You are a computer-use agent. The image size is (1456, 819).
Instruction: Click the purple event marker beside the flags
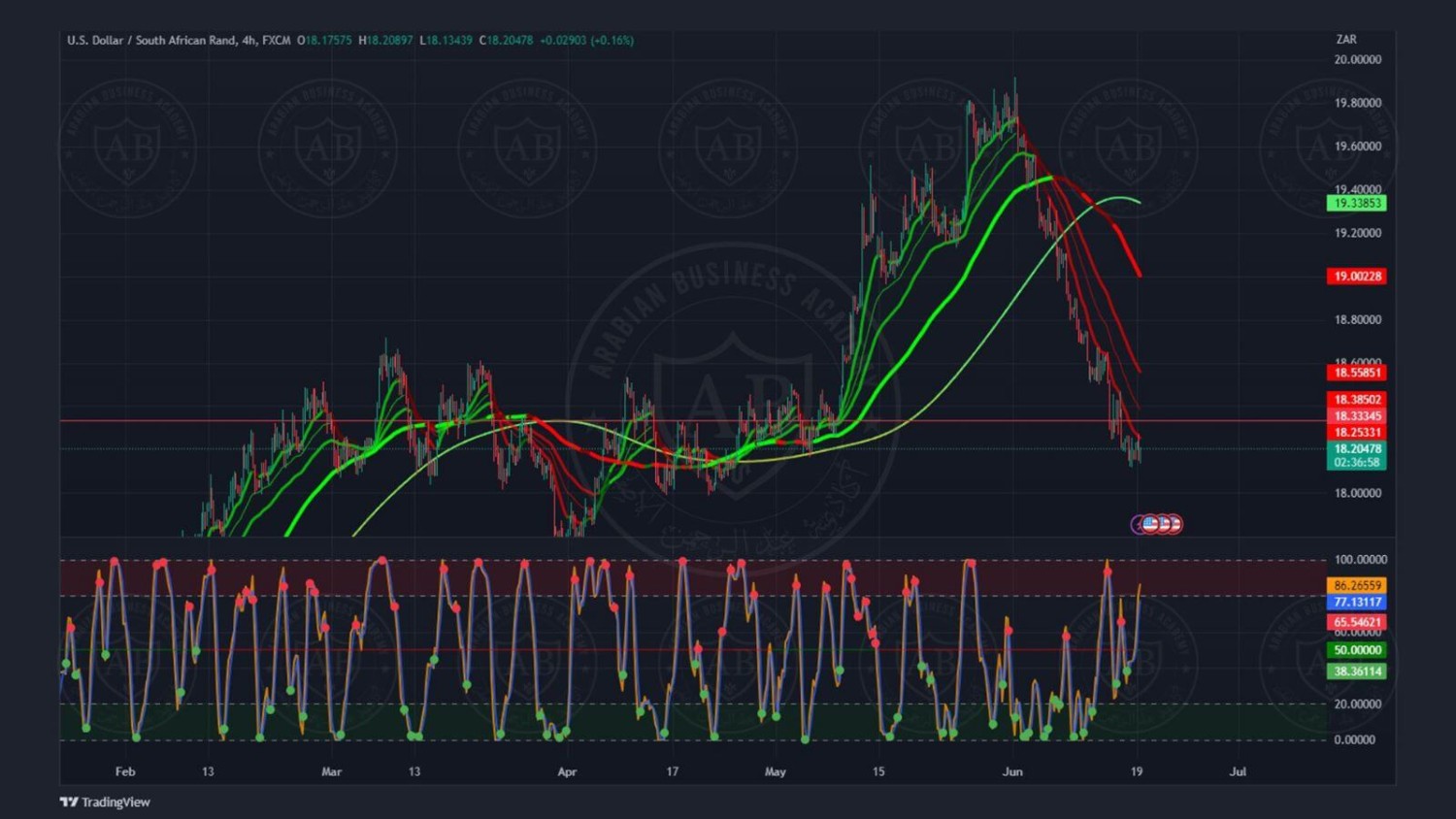click(1138, 525)
